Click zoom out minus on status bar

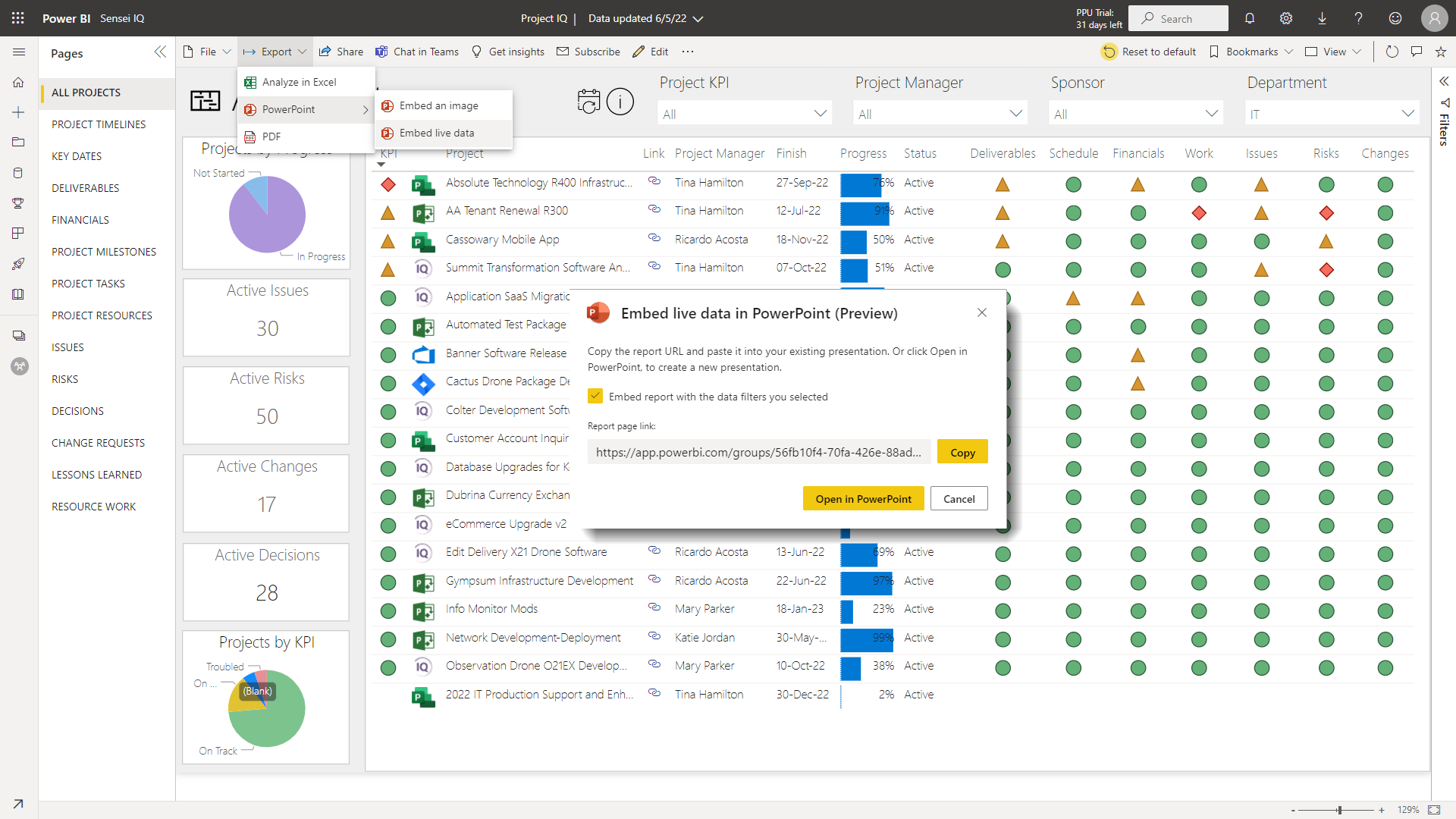coord(1293,810)
